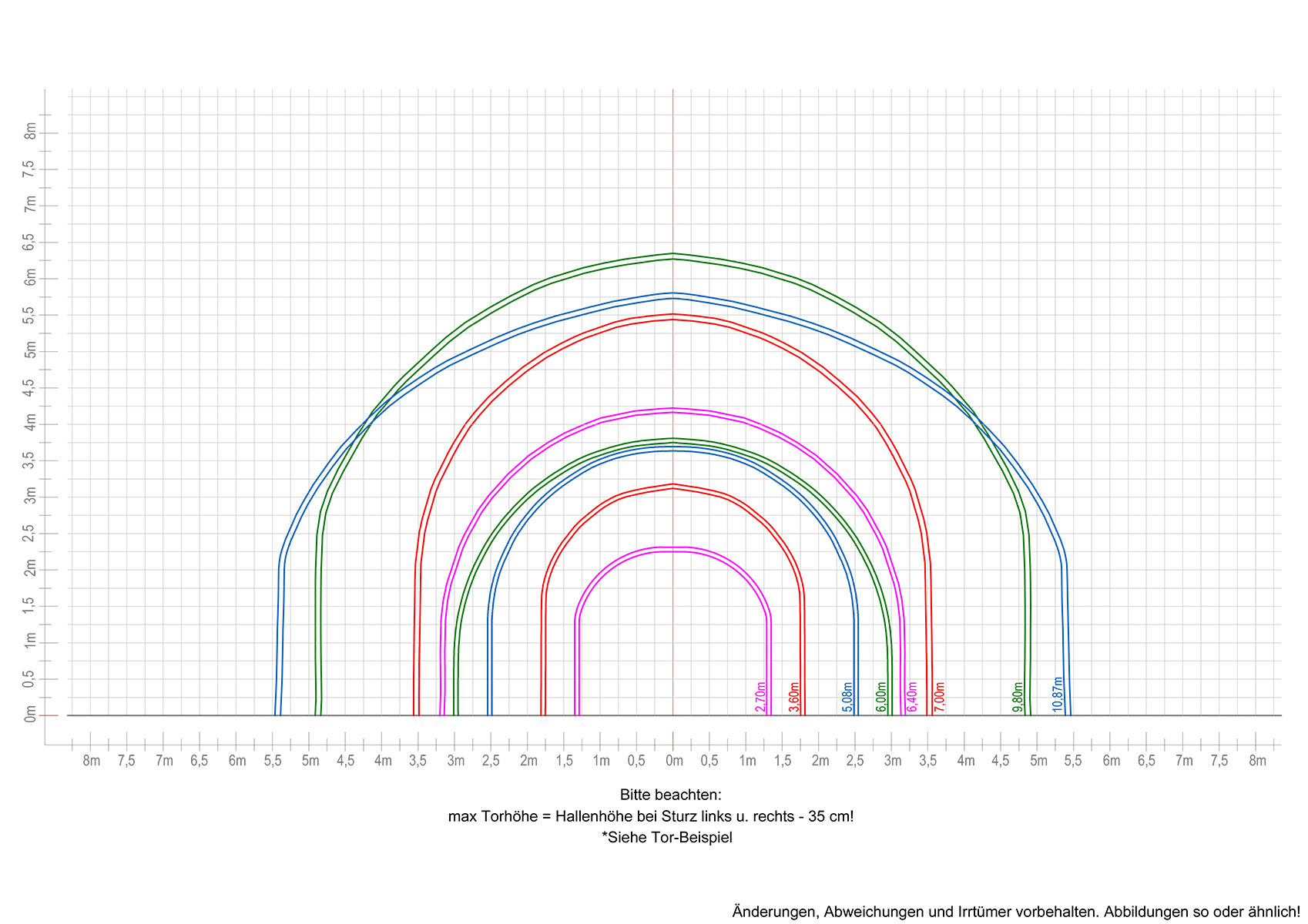Click "7m" on the vertical axis
1308x924 pixels.
[x=30, y=204]
